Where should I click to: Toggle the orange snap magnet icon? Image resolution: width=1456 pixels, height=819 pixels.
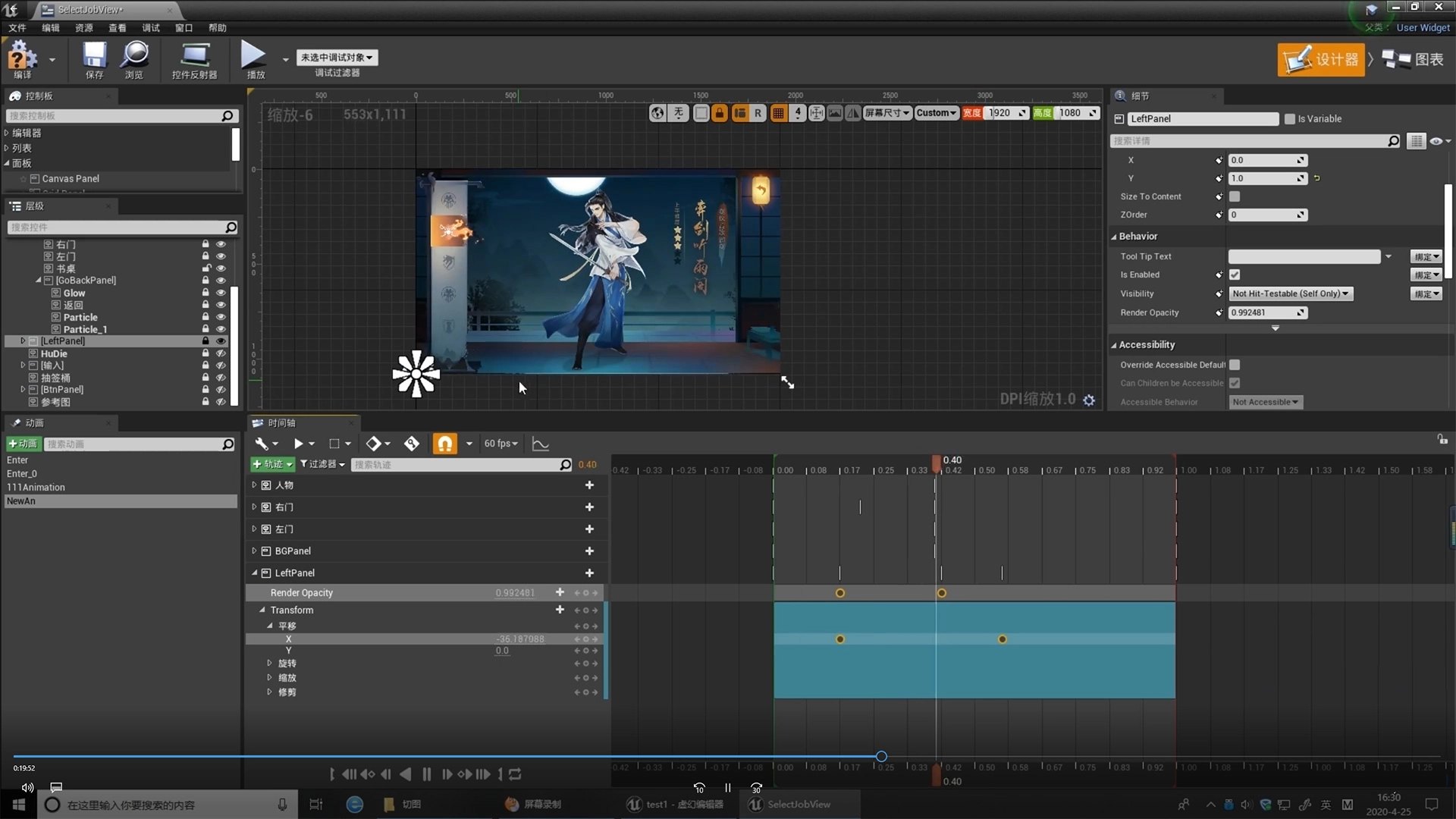tap(445, 444)
